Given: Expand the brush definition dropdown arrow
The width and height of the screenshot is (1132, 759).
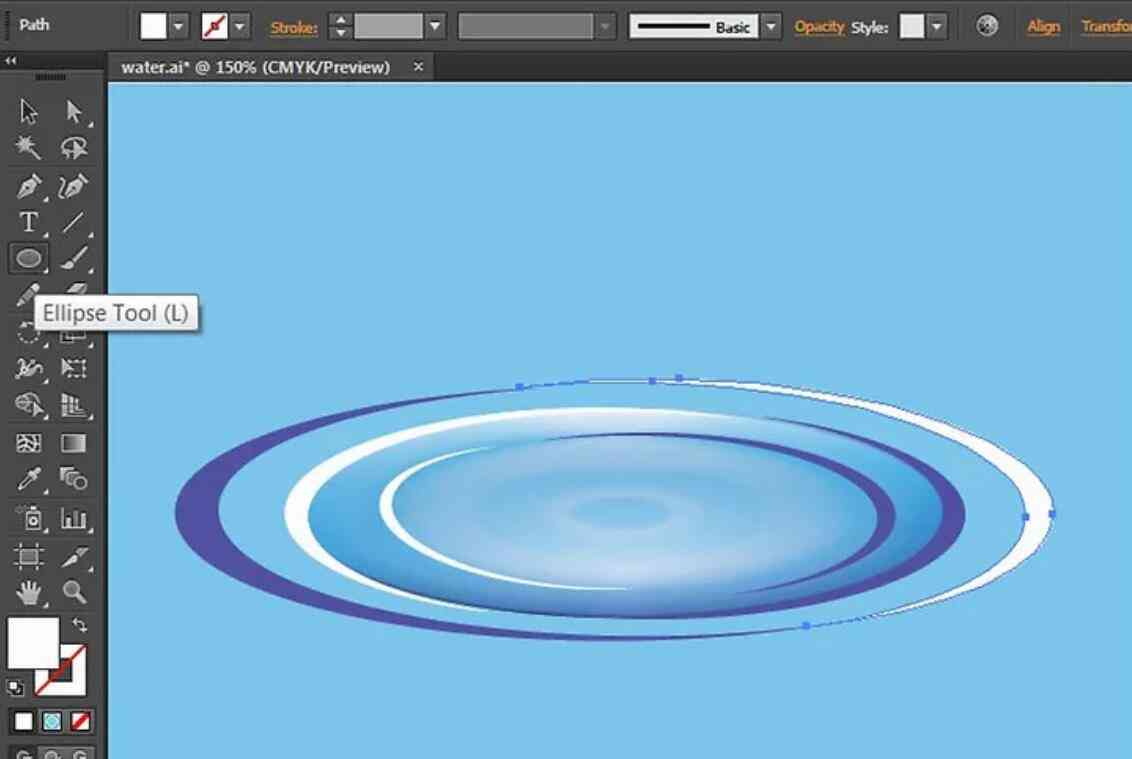Looking at the screenshot, I should pos(771,27).
